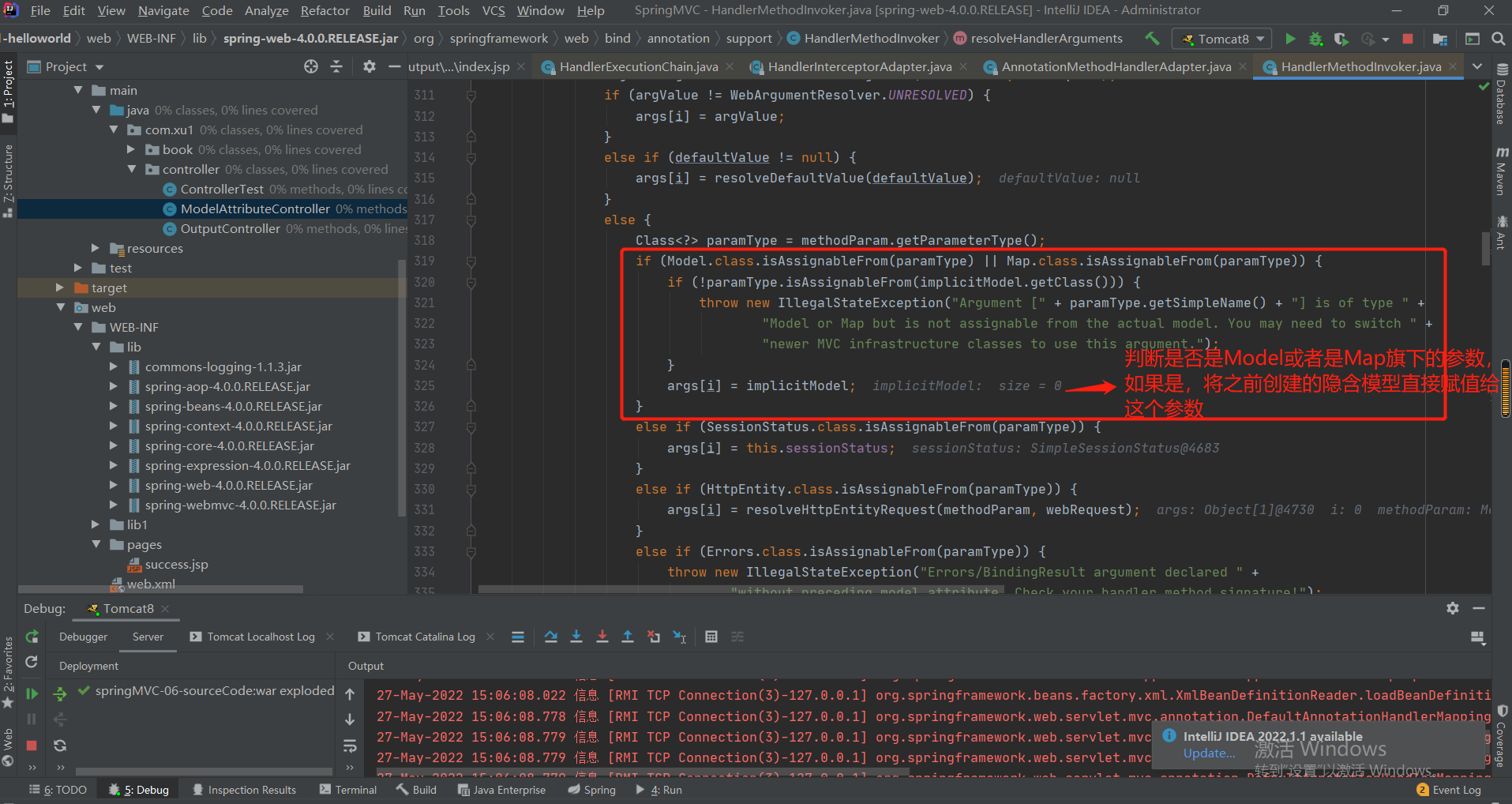Open Search Everywhere magnifier icon

point(1498,39)
